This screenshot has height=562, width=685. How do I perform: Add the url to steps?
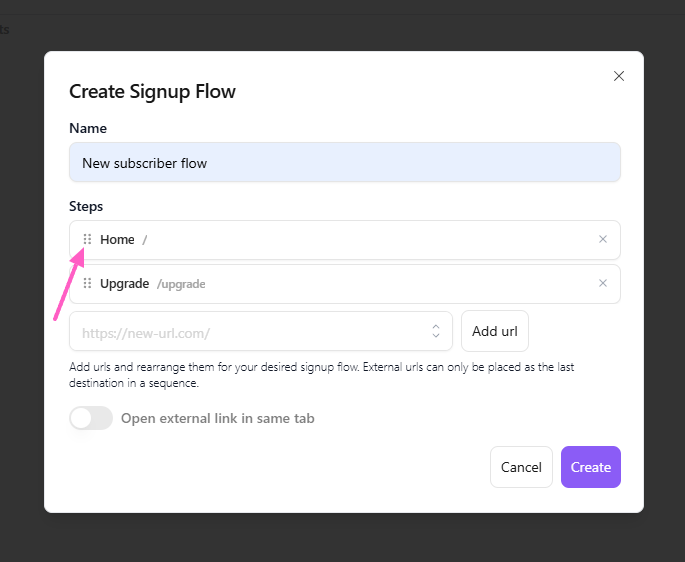(495, 331)
